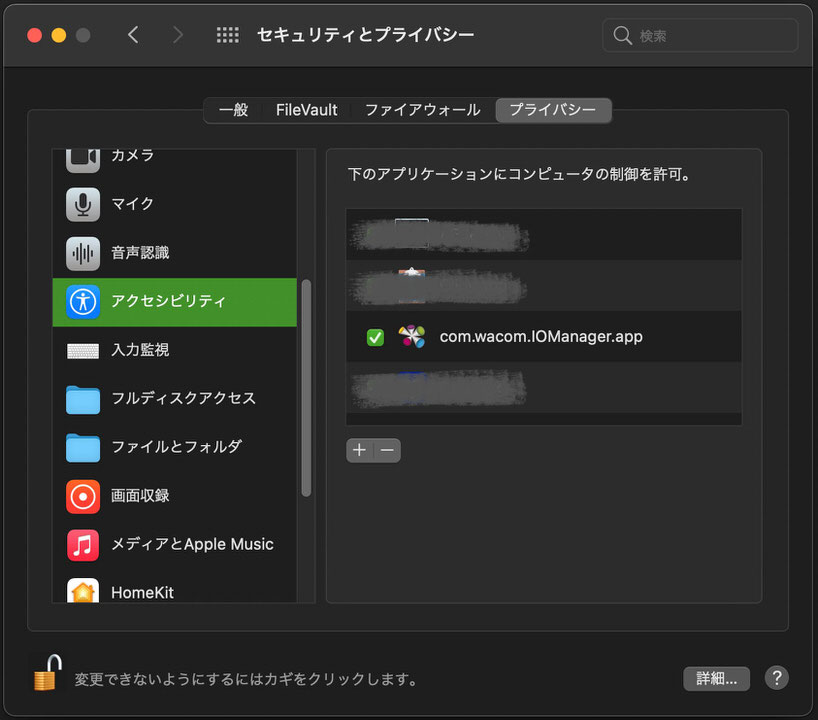
Task: Switch to the ファイアウォール tab
Action: [x=422, y=110]
